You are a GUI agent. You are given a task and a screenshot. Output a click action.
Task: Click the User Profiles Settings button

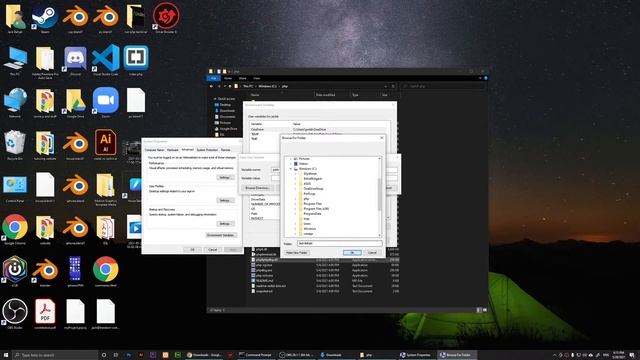(225, 200)
